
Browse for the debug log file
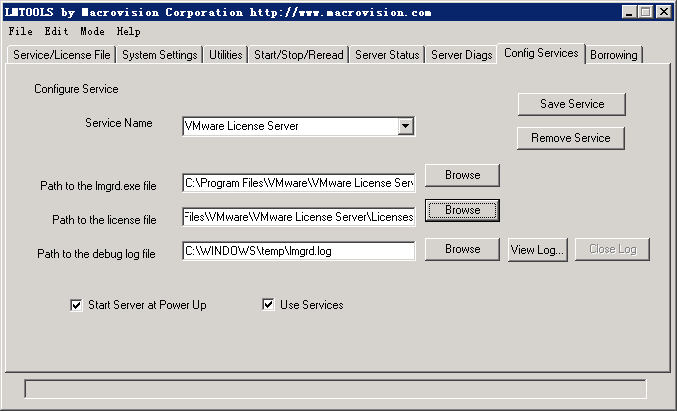[462, 249]
